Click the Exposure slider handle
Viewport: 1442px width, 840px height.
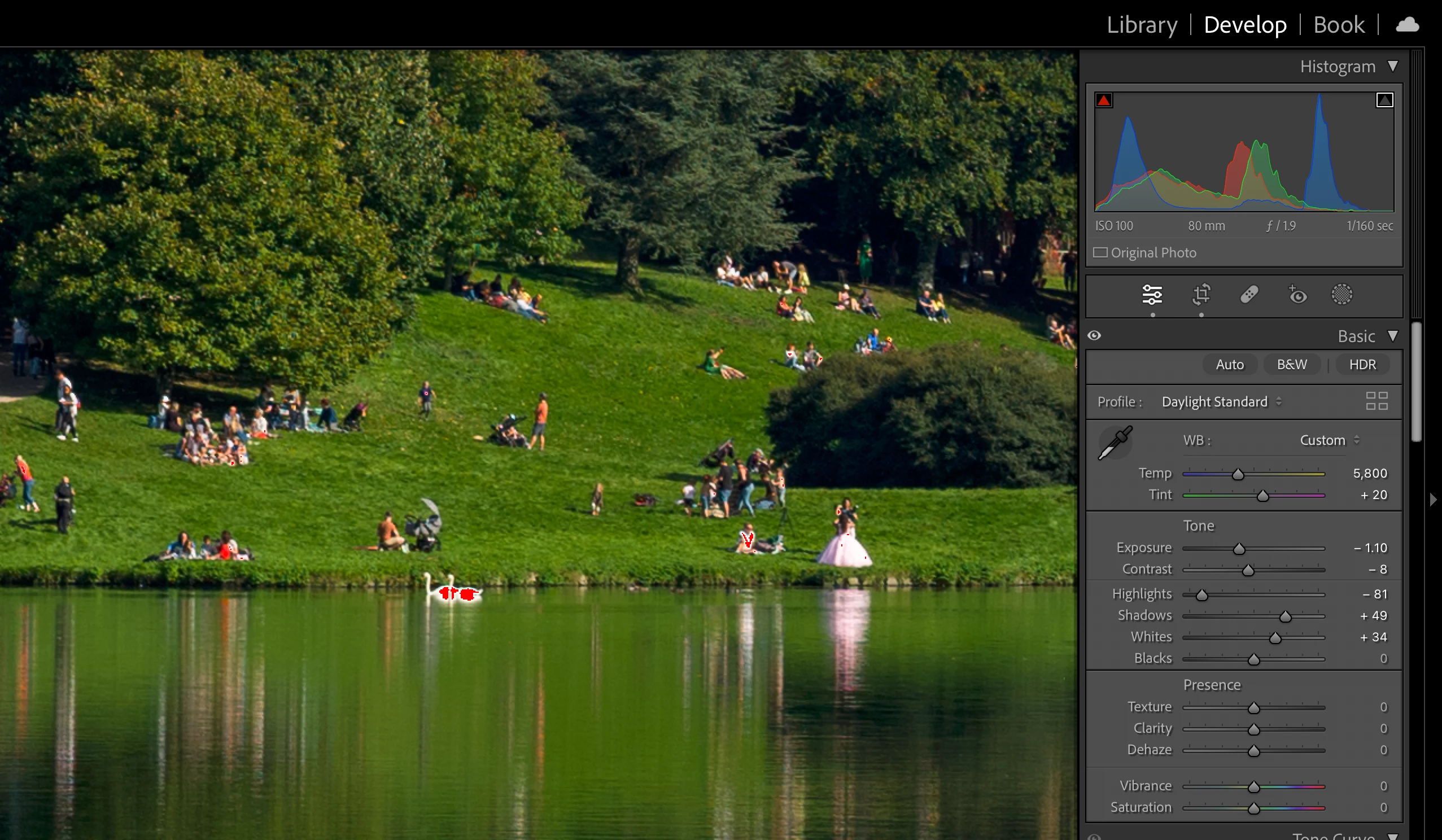click(x=1239, y=549)
